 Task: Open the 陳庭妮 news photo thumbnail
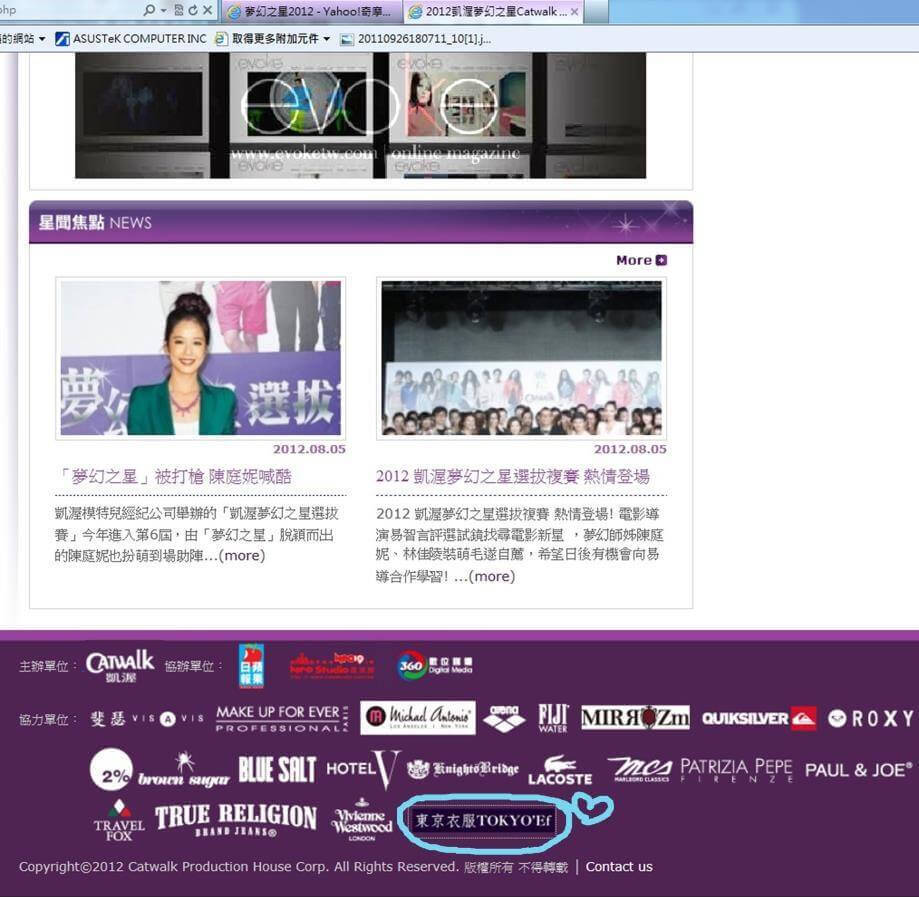click(200, 358)
